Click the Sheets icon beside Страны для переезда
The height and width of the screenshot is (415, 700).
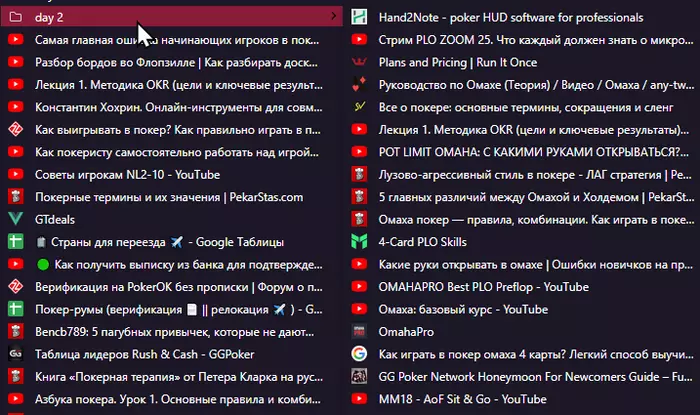point(16,241)
